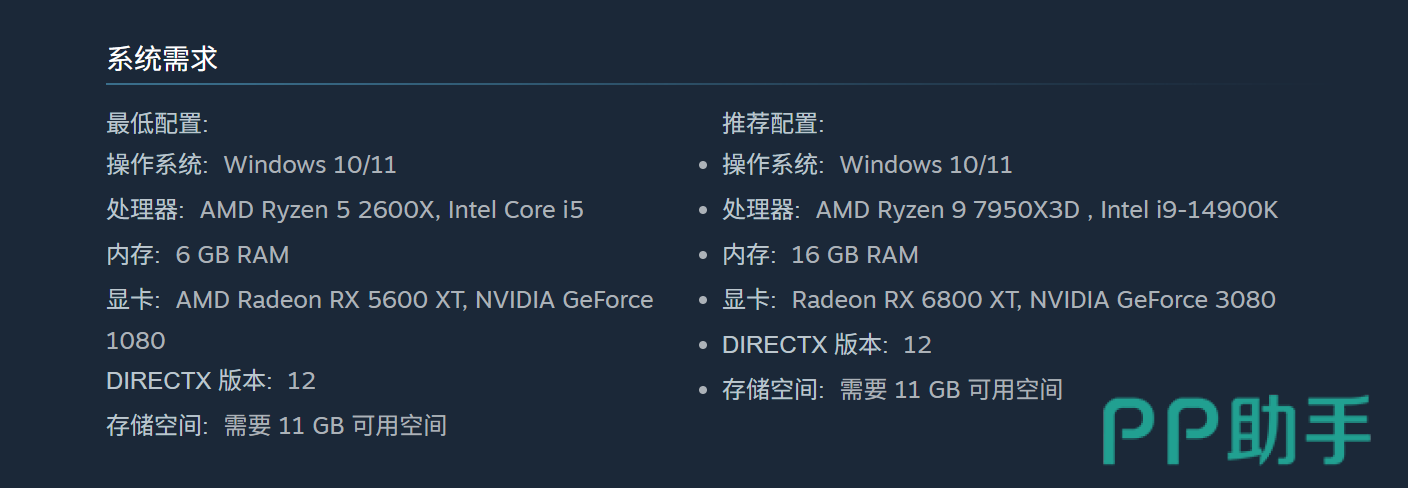Click the recommended 存储空间 11 GB bullet item
1408x488 pixels.
coord(892,390)
